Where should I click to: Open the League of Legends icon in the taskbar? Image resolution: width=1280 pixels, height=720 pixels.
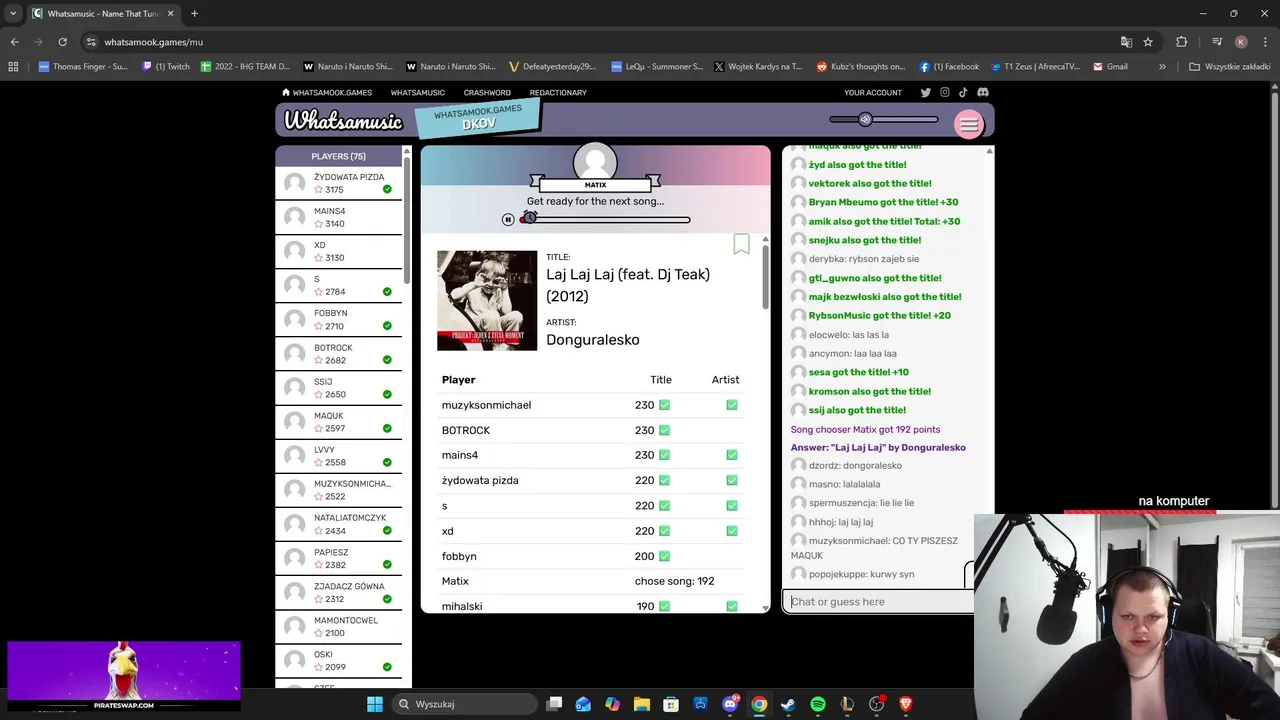(847, 704)
